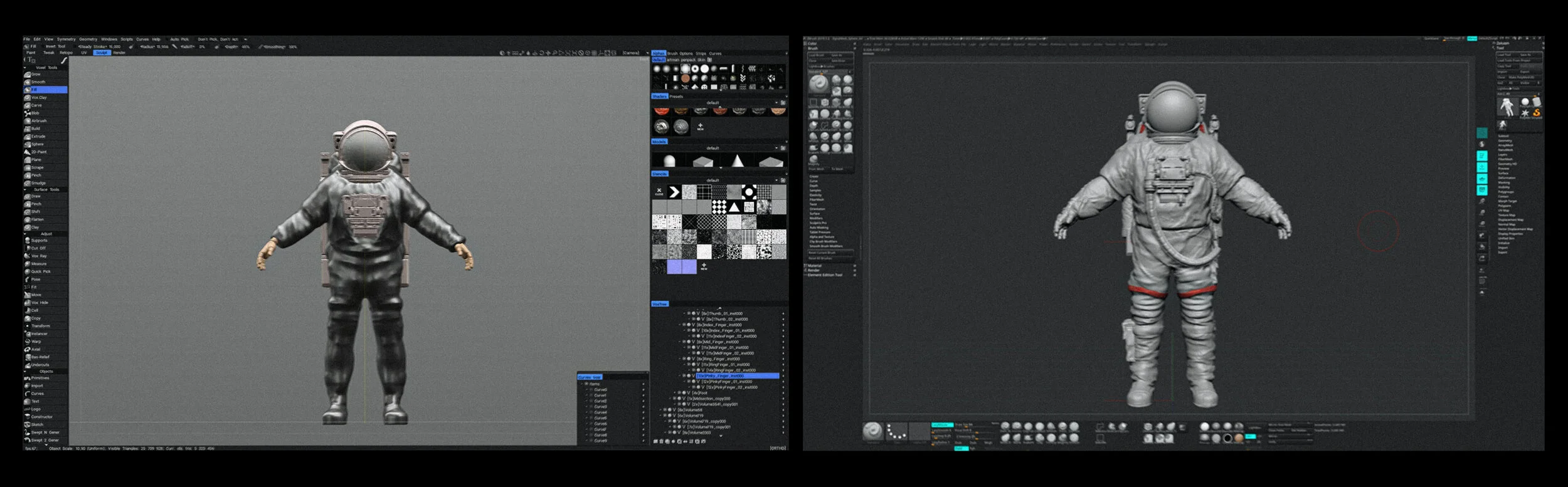
Task: Collapse the Surface Tools section
Action: point(25,189)
